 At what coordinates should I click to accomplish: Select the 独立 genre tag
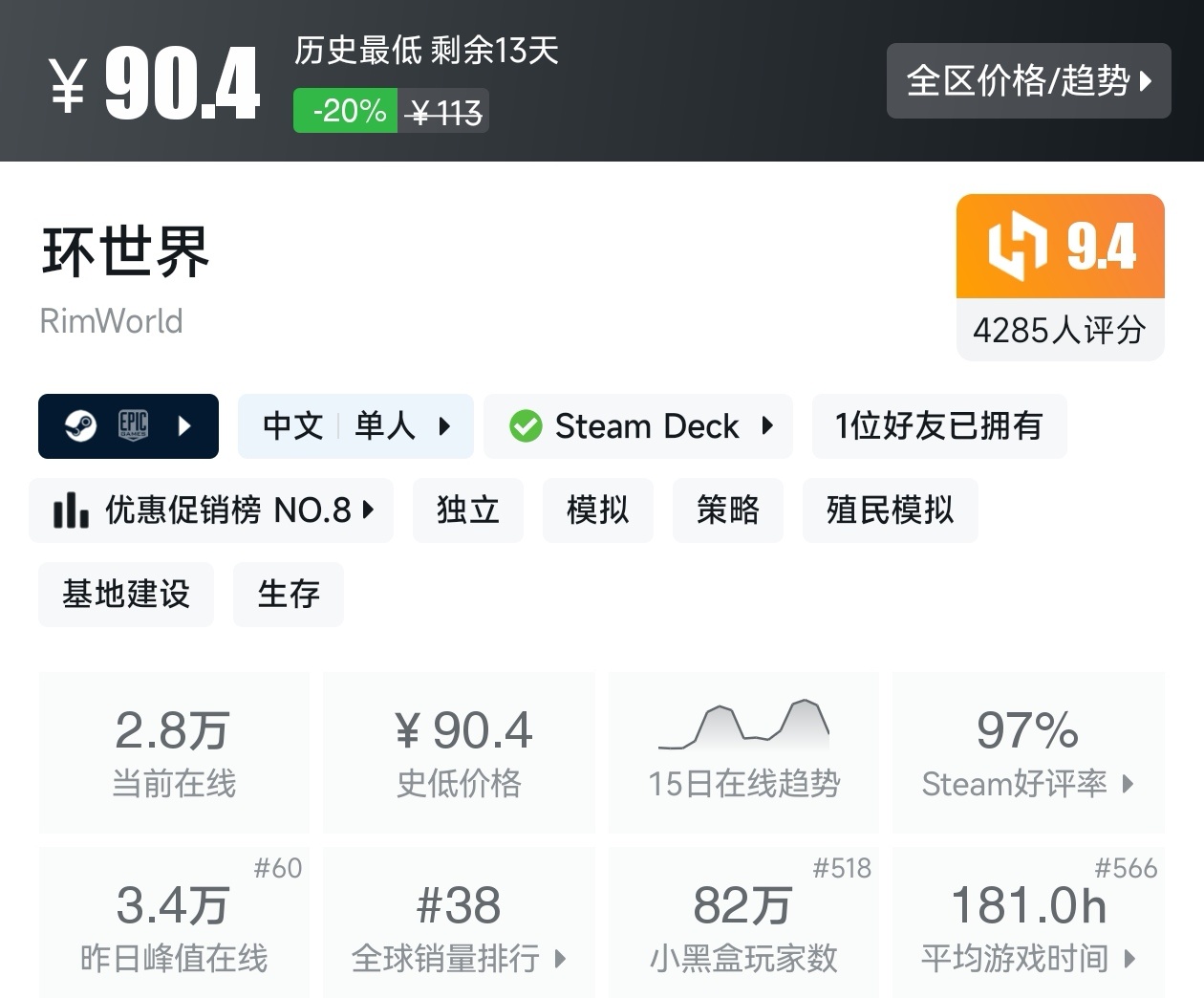click(468, 510)
